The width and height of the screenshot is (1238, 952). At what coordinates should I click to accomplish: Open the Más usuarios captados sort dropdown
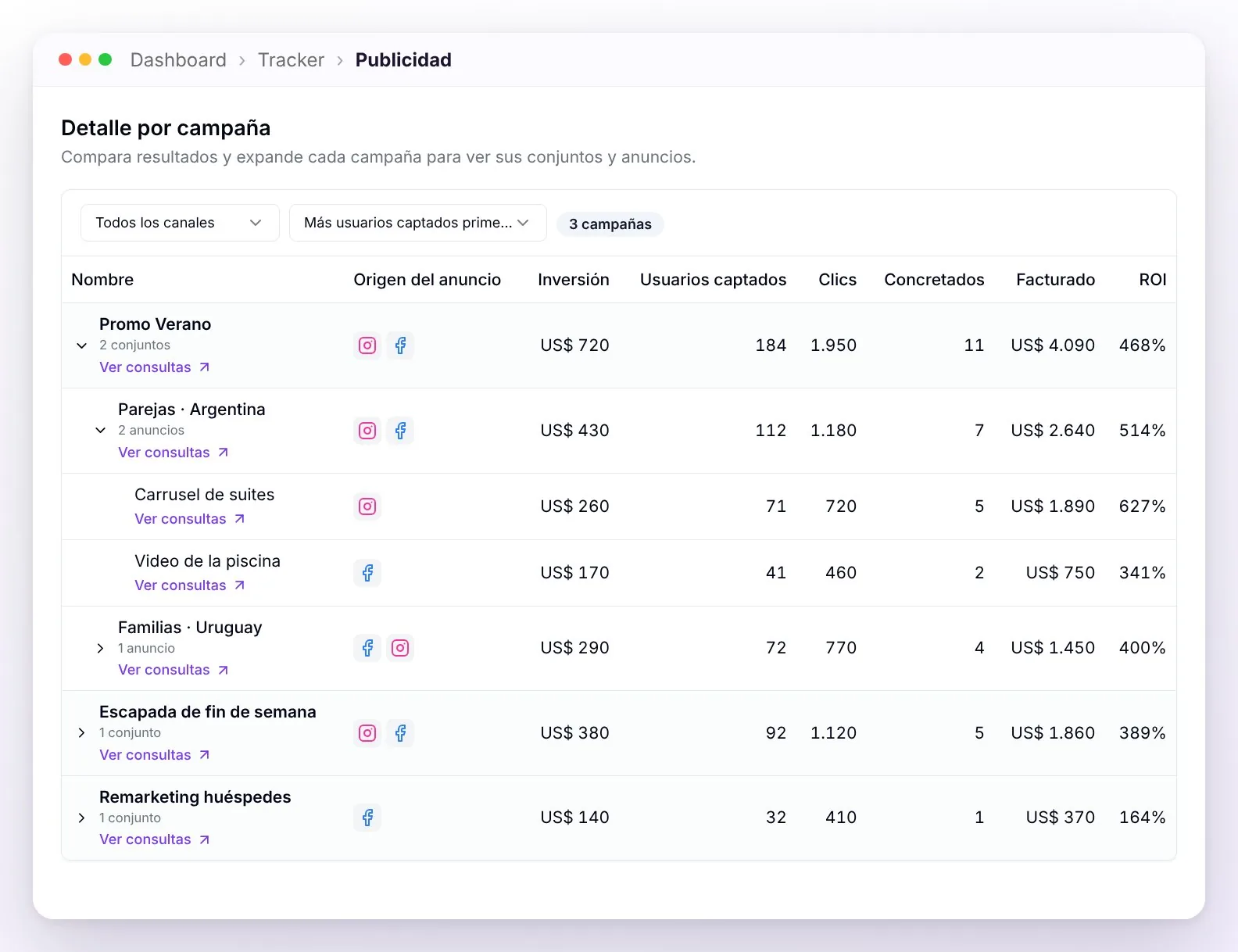[x=417, y=223]
